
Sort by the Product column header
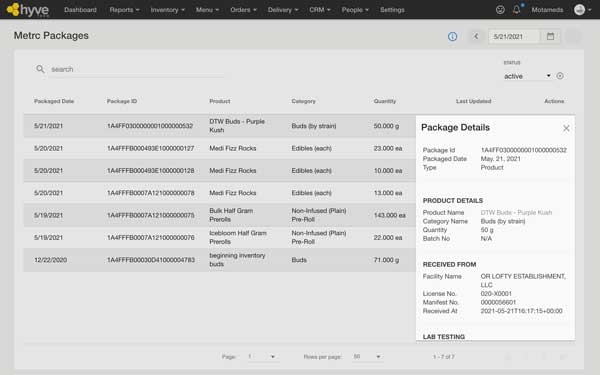(220, 101)
